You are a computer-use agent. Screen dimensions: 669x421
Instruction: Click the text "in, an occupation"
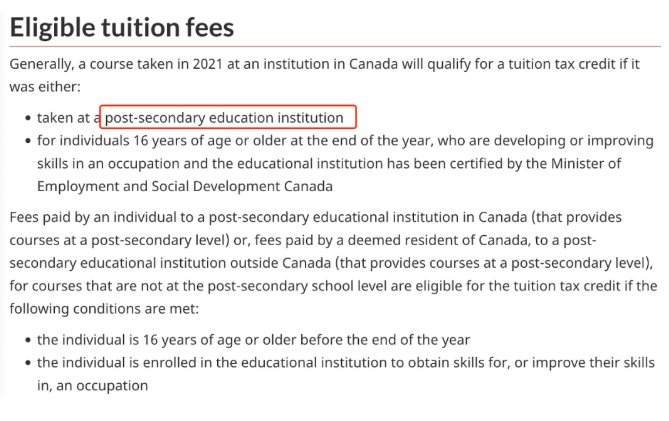(x=93, y=386)
